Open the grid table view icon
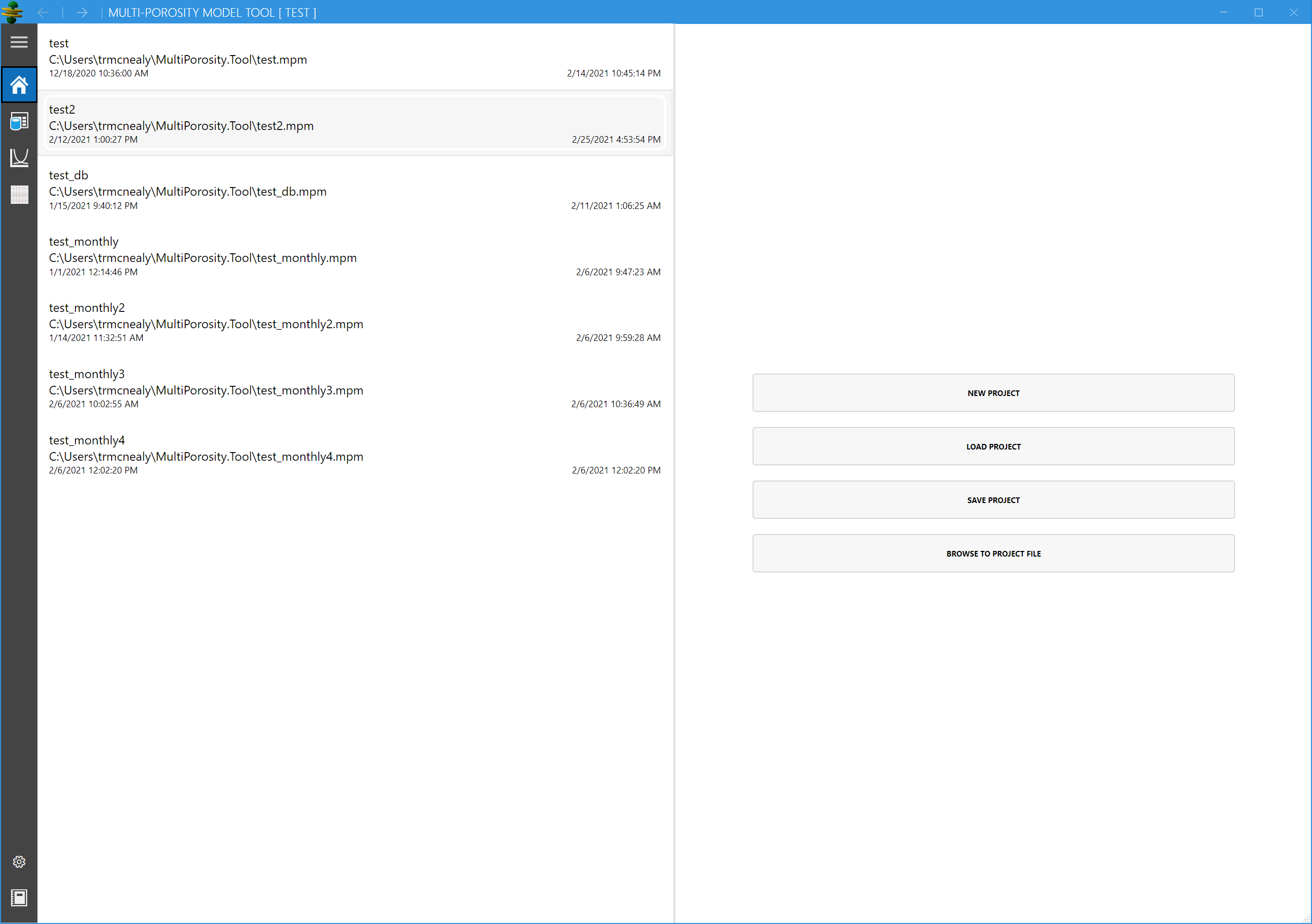1312x924 pixels. (19, 195)
